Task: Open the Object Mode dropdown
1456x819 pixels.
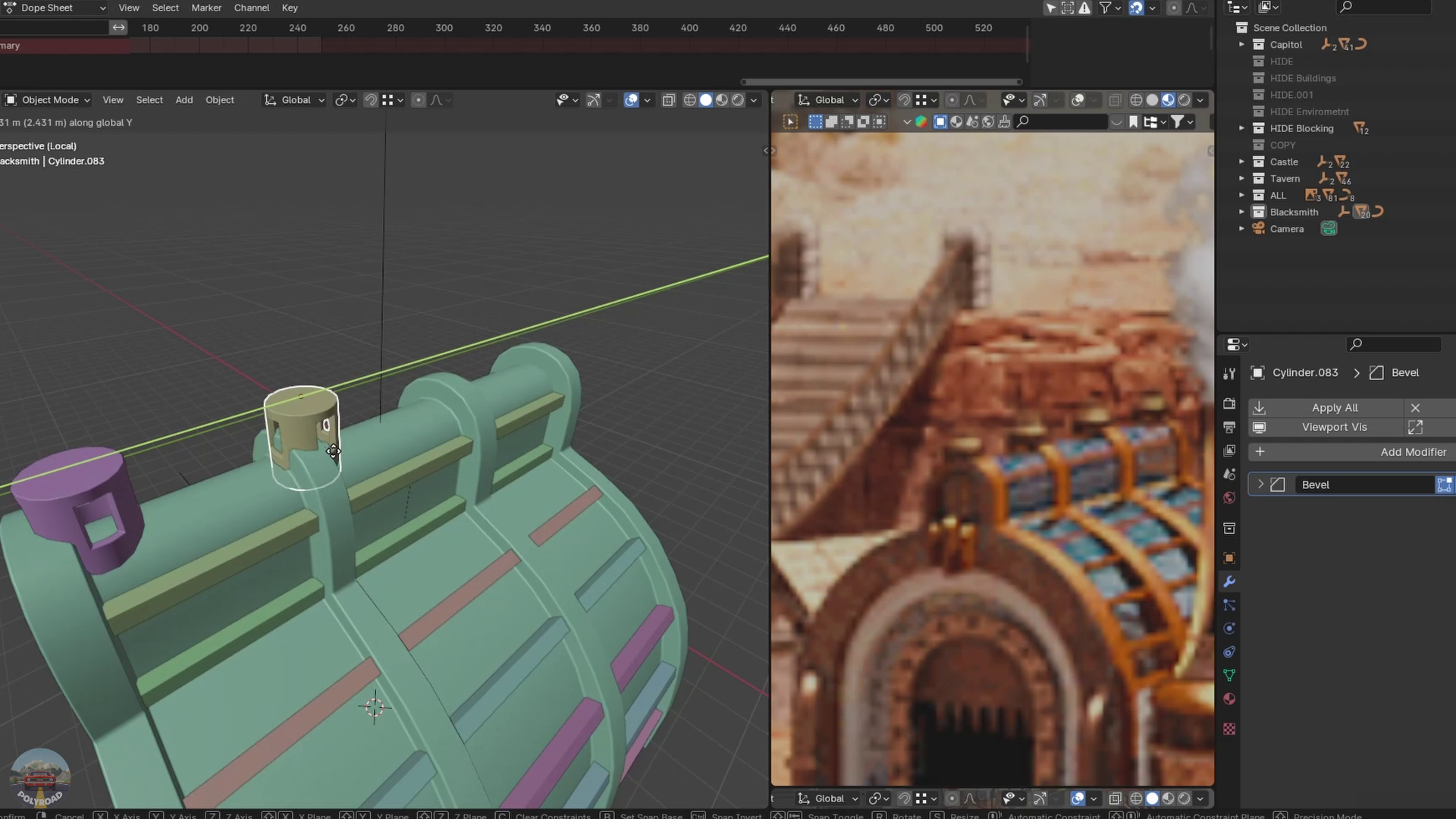Action: point(48,100)
